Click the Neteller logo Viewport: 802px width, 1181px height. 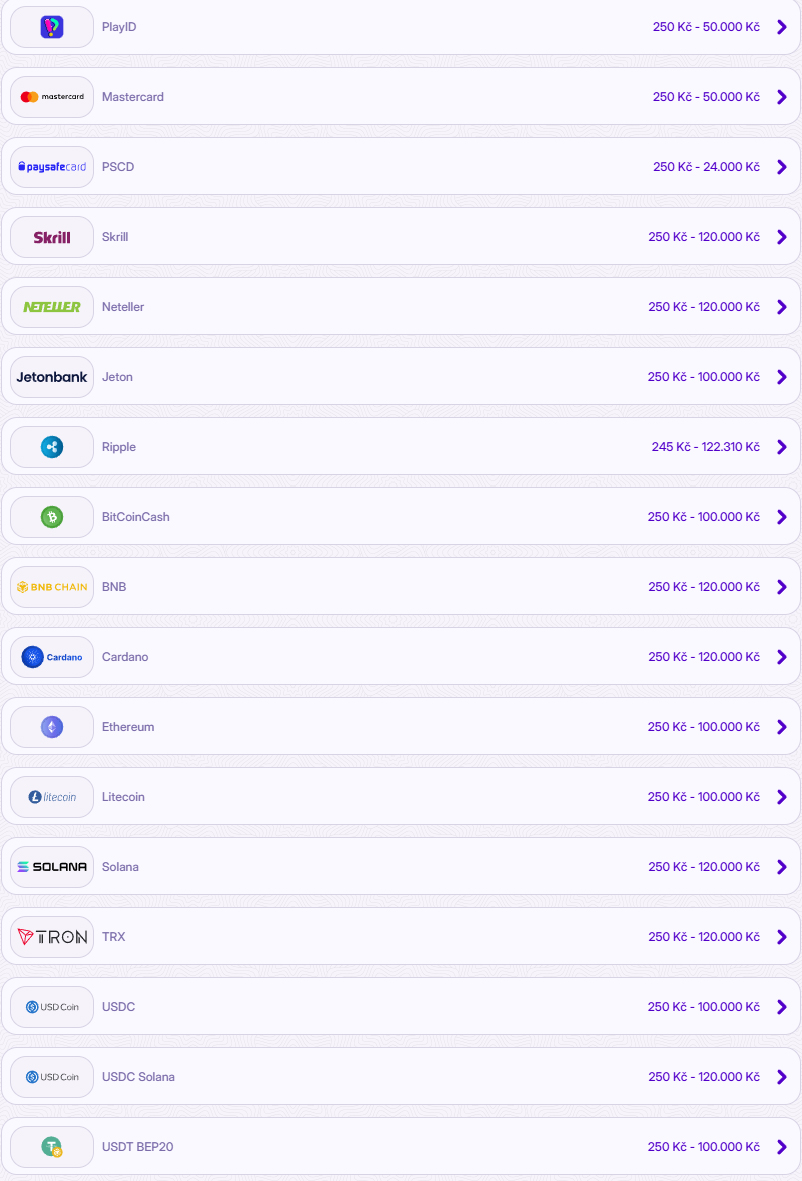[x=51, y=307]
